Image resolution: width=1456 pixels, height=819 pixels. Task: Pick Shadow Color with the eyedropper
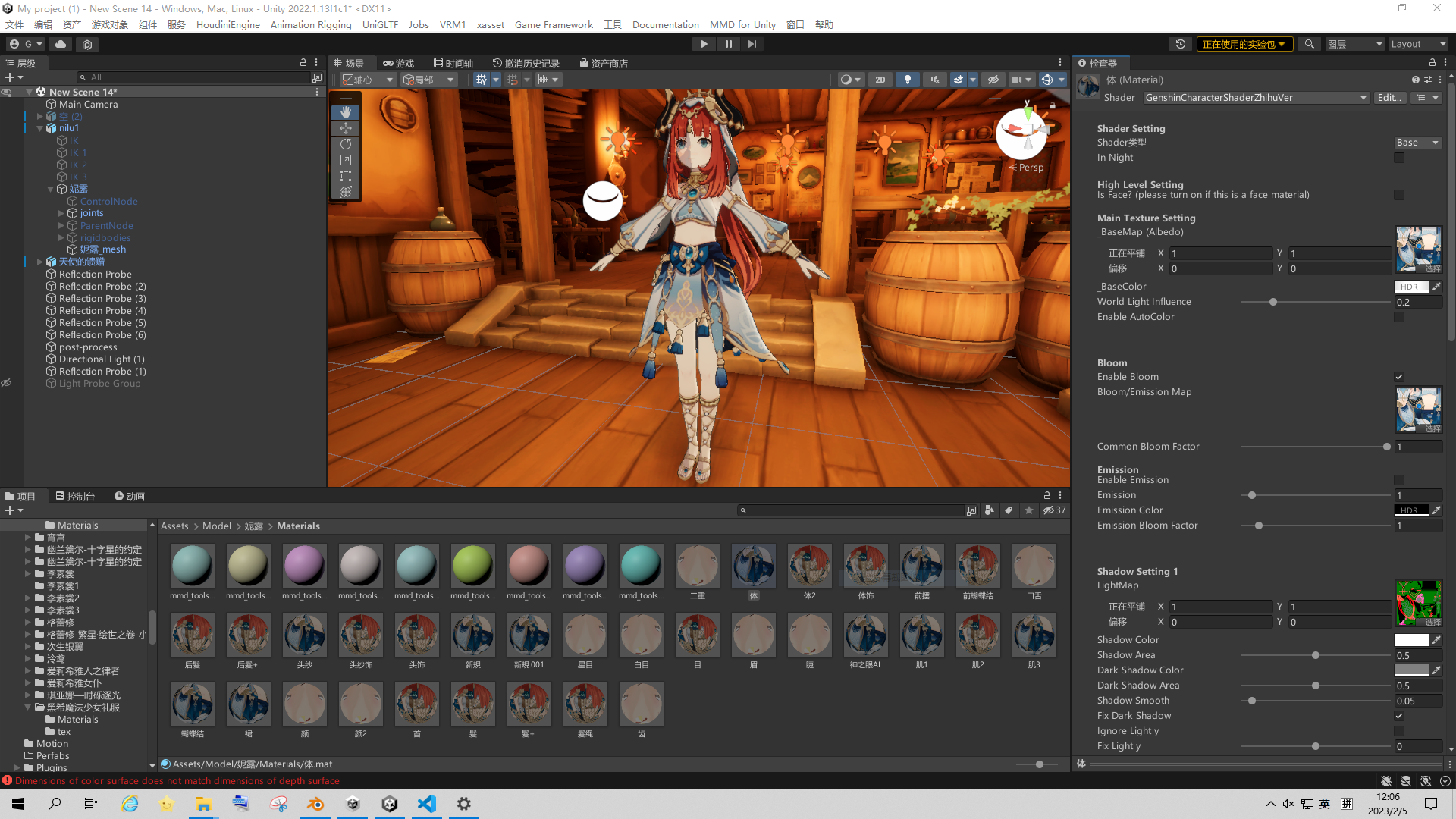pyautogui.click(x=1436, y=640)
